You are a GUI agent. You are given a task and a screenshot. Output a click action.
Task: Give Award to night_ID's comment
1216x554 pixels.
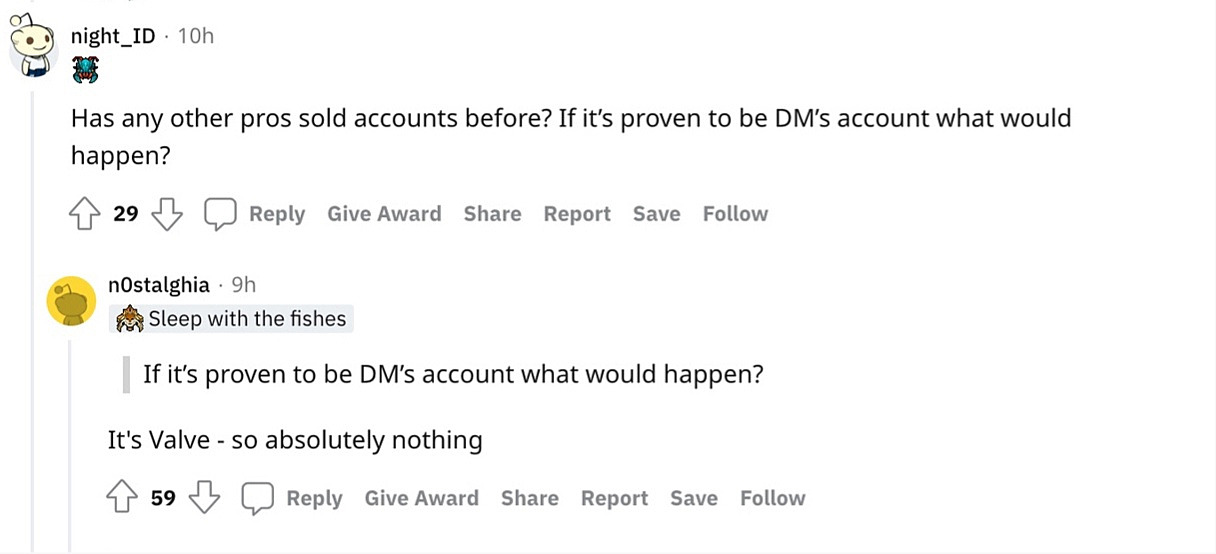384,214
